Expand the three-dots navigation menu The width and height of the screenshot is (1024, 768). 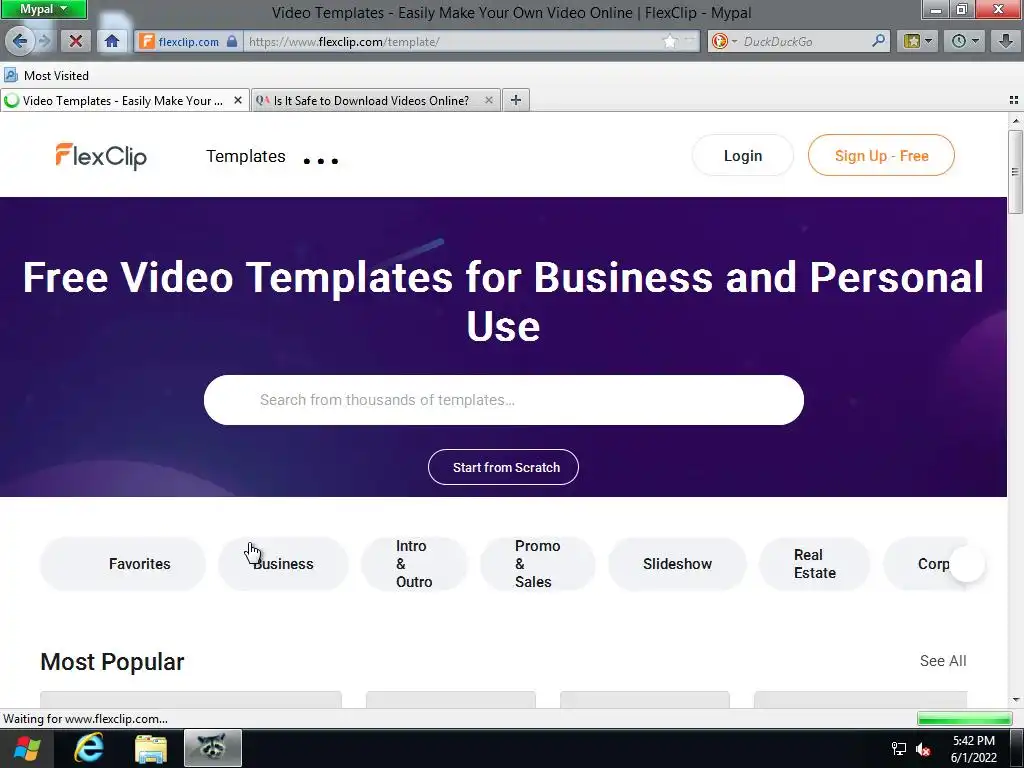point(321,161)
